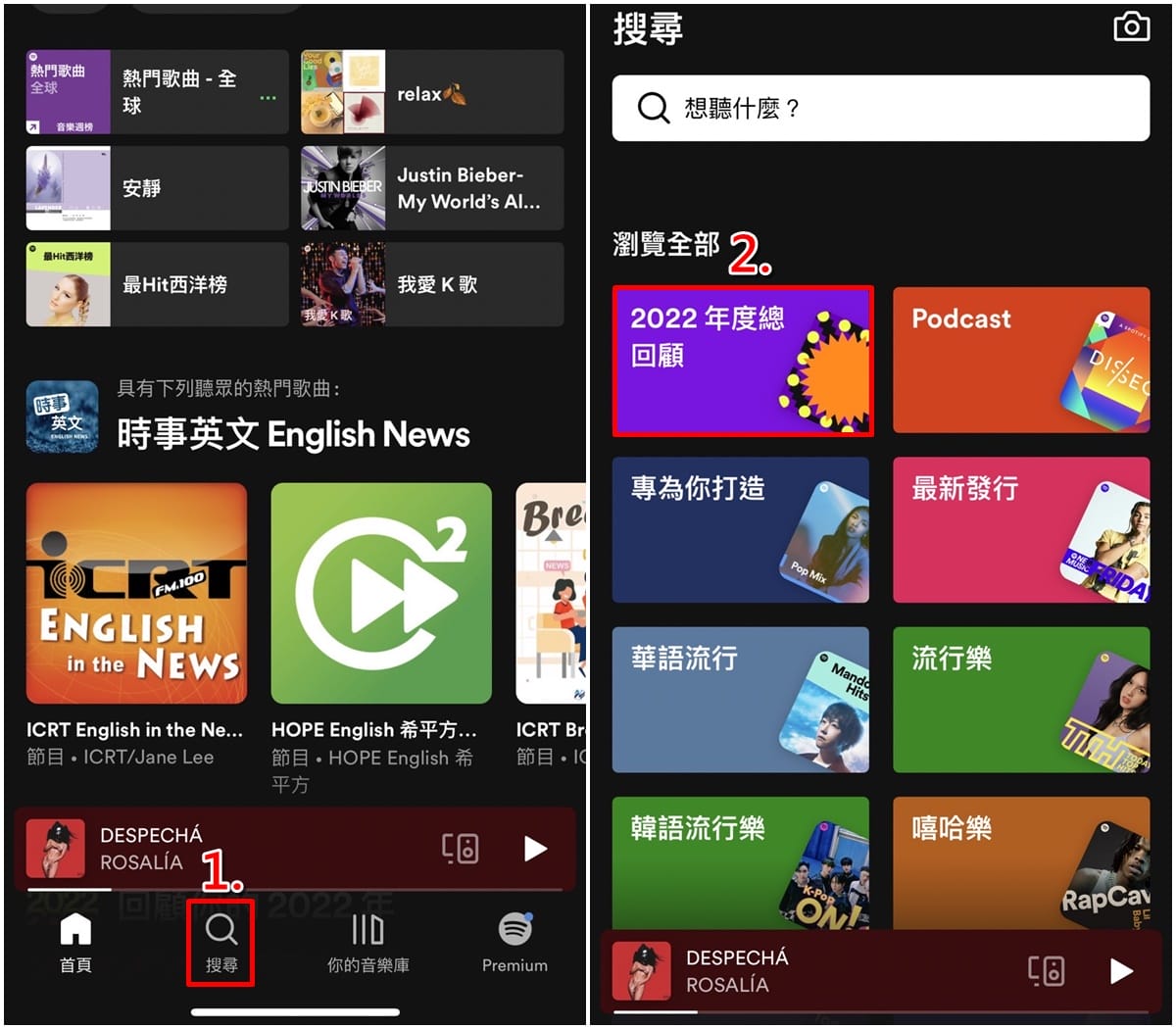Open DESPECHÁ album art in right mini player
Image resolution: width=1176 pixels, height=1029 pixels.
click(x=642, y=971)
